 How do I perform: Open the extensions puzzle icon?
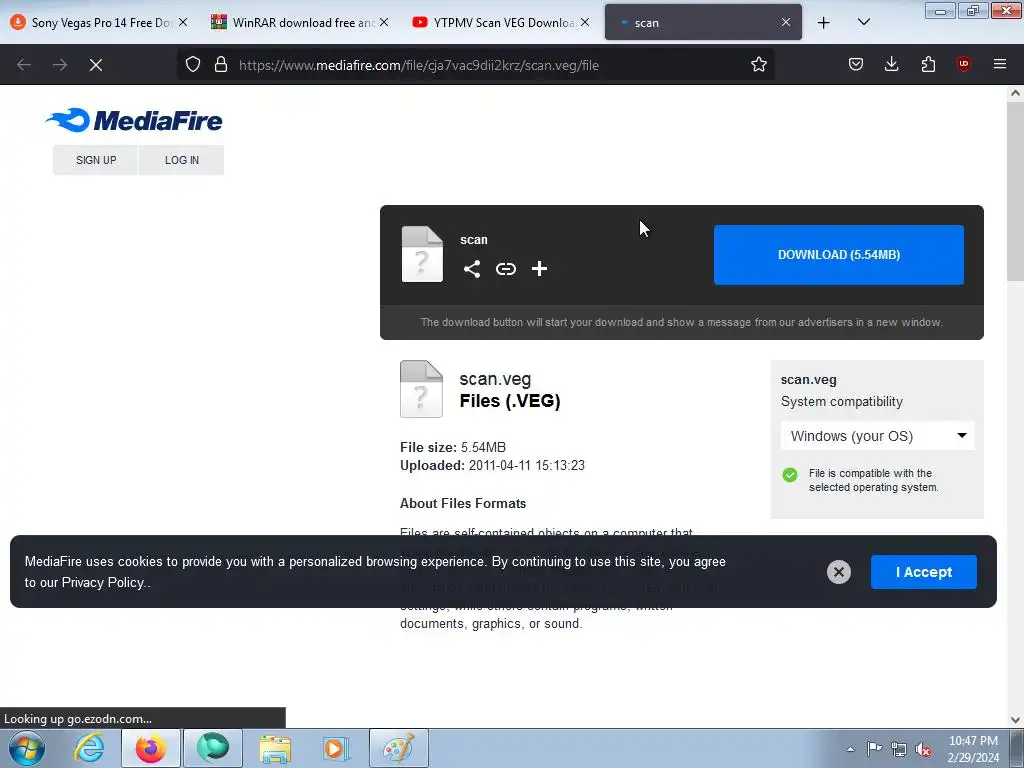[x=928, y=64]
